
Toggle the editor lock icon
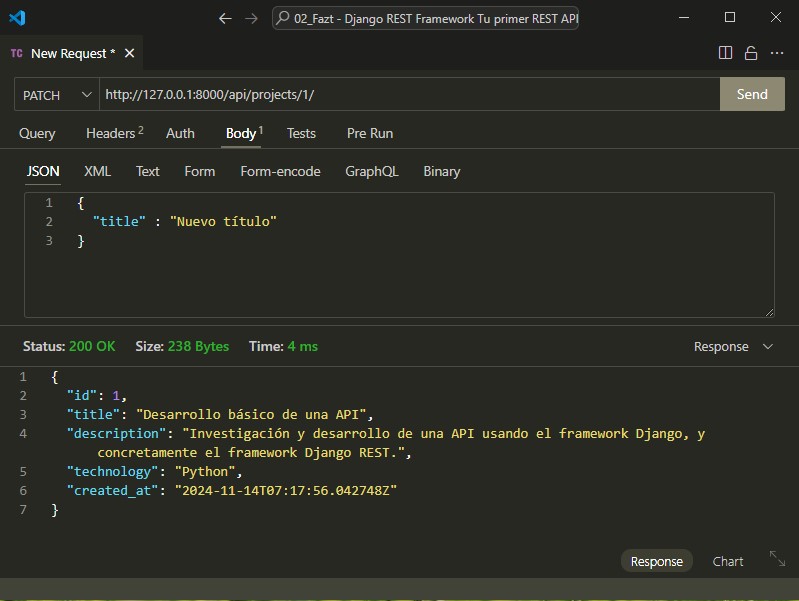(x=751, y=53)
